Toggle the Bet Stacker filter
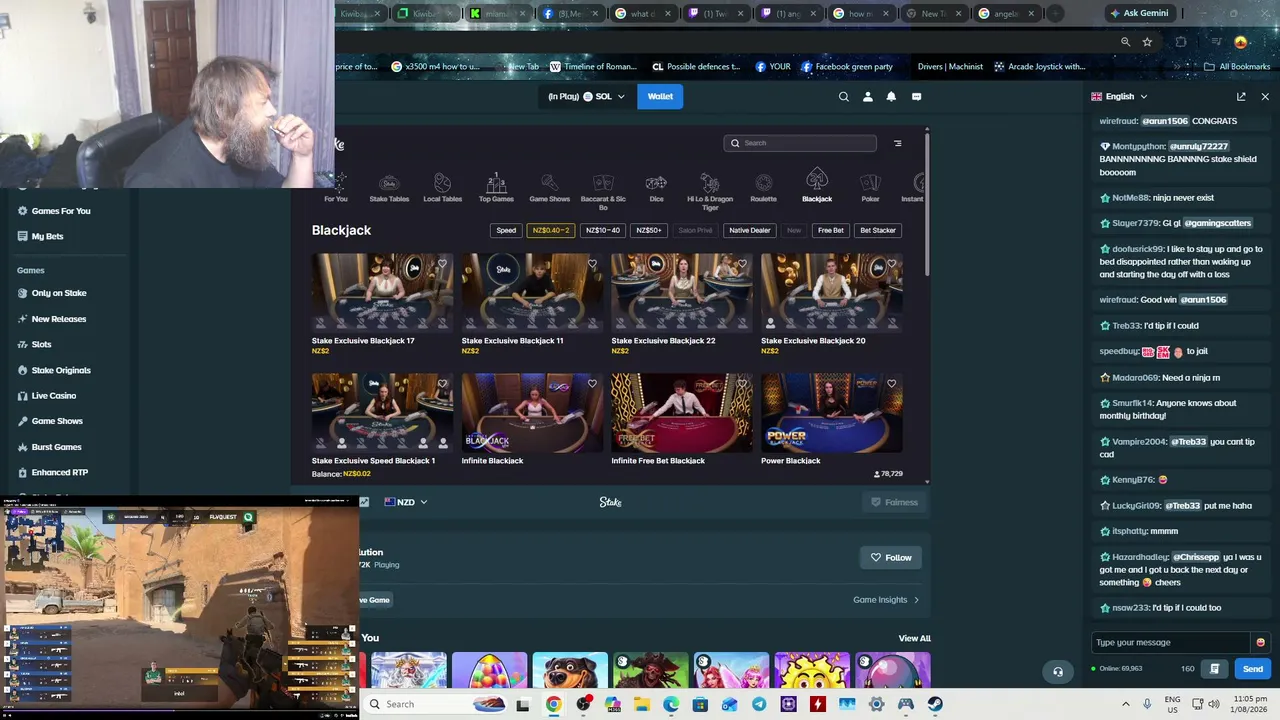 tap(878, 230)
